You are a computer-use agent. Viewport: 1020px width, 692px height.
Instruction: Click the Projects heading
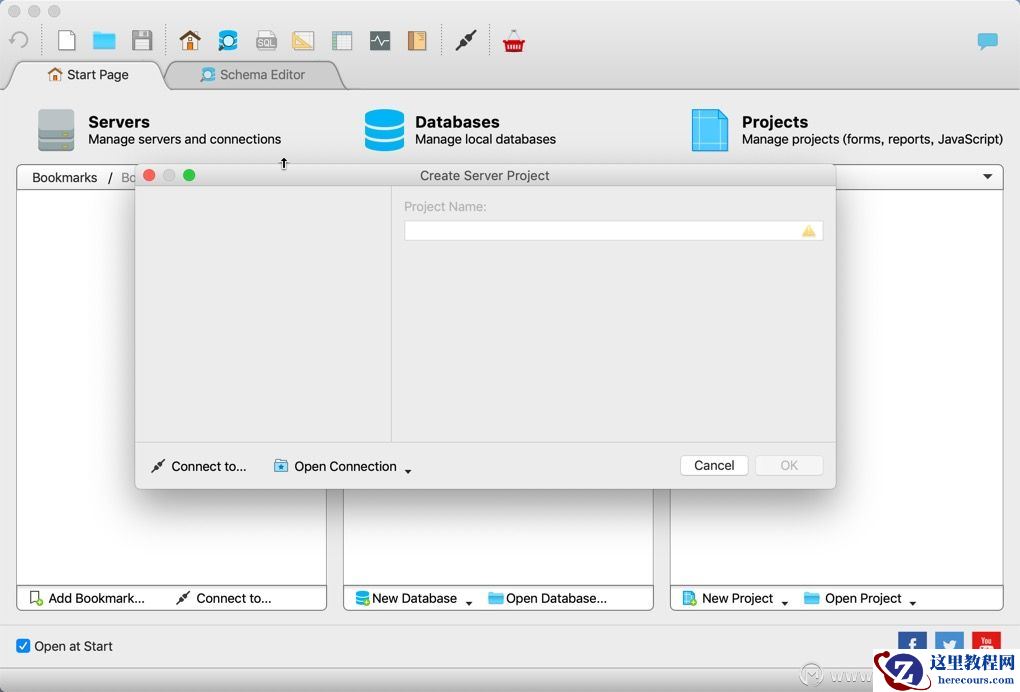point(775,122)
